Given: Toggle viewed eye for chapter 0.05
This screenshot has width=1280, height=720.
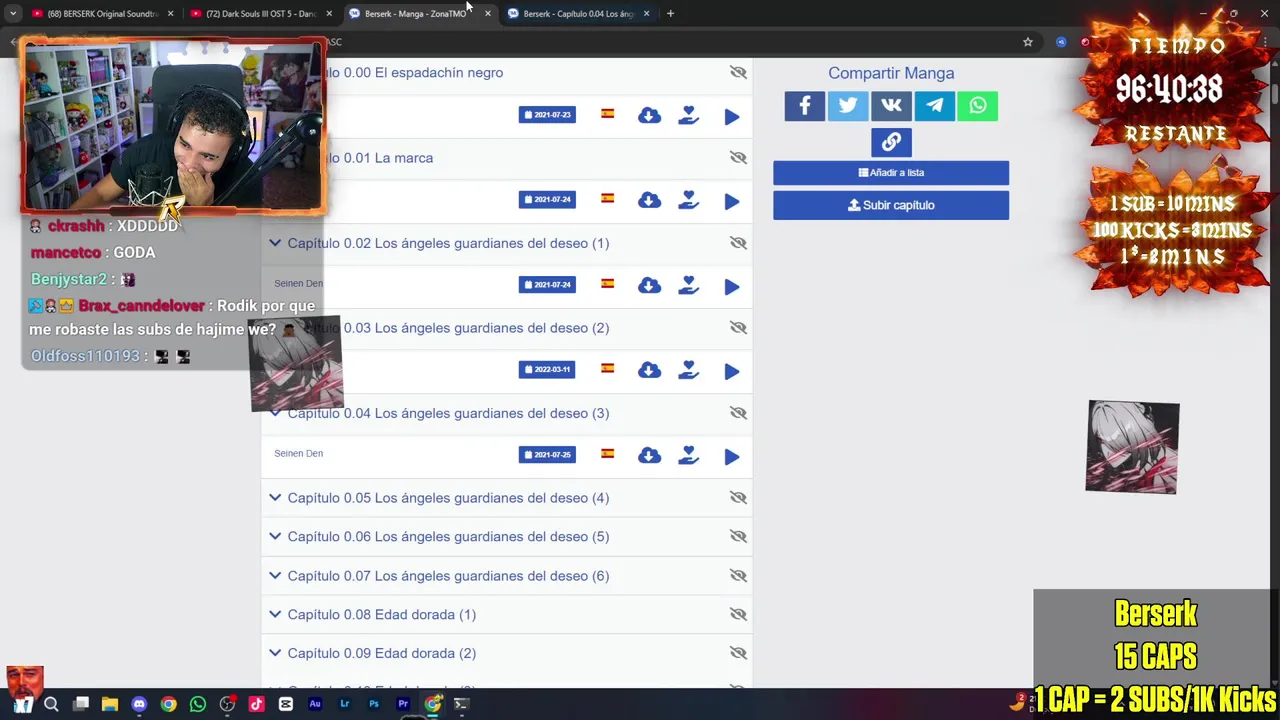Looking at the screenshot, I should 738,498.
